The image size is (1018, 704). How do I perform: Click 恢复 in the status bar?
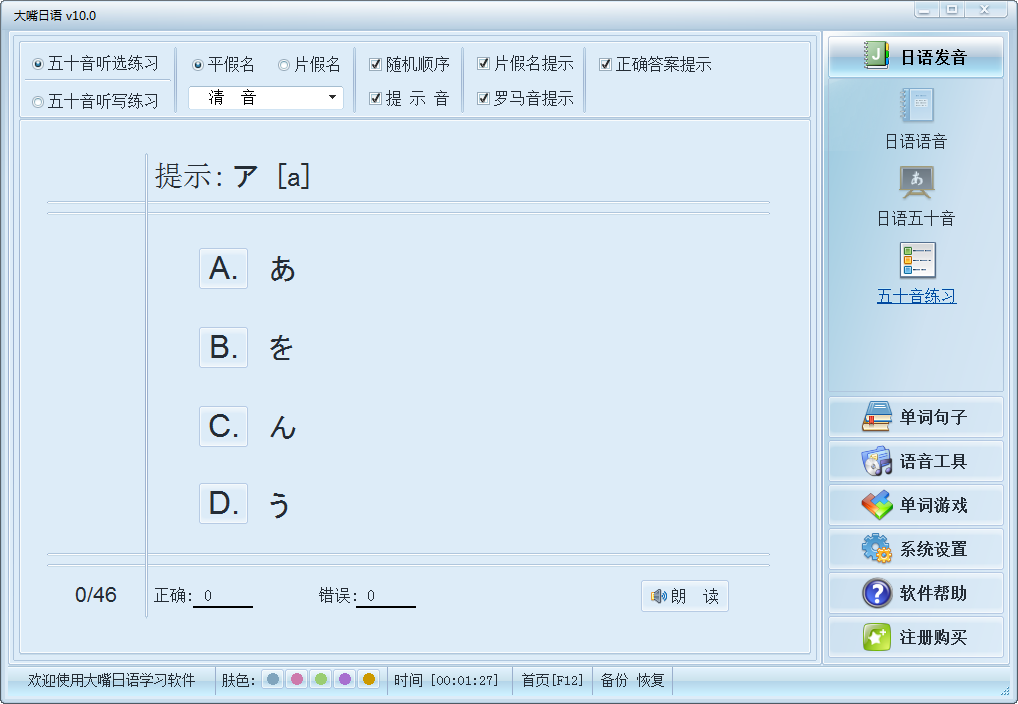[651, 680]
